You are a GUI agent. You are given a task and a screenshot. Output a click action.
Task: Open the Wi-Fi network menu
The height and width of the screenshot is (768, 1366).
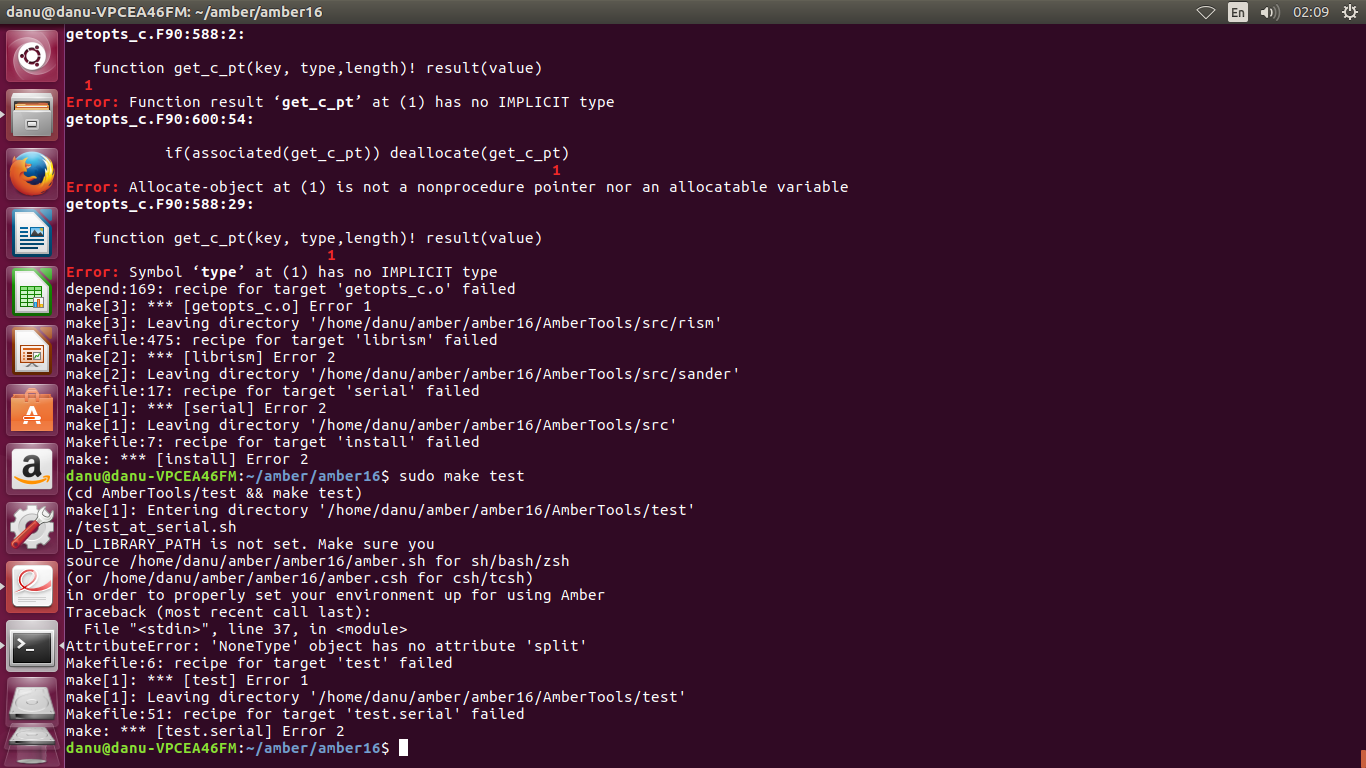(x=1206, y=12)
